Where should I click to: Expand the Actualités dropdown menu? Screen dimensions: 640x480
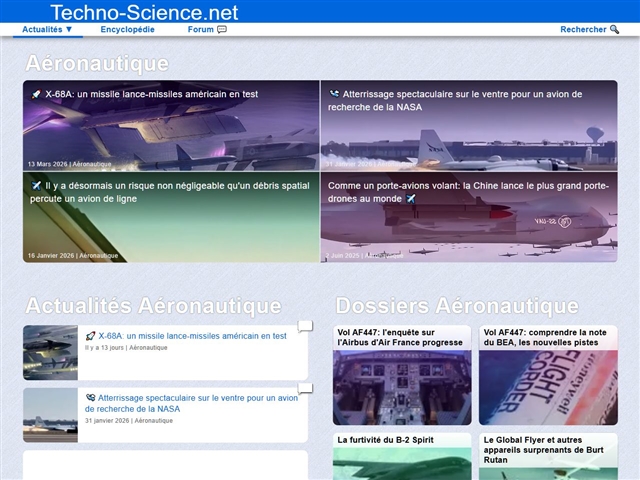click(47, 29)
